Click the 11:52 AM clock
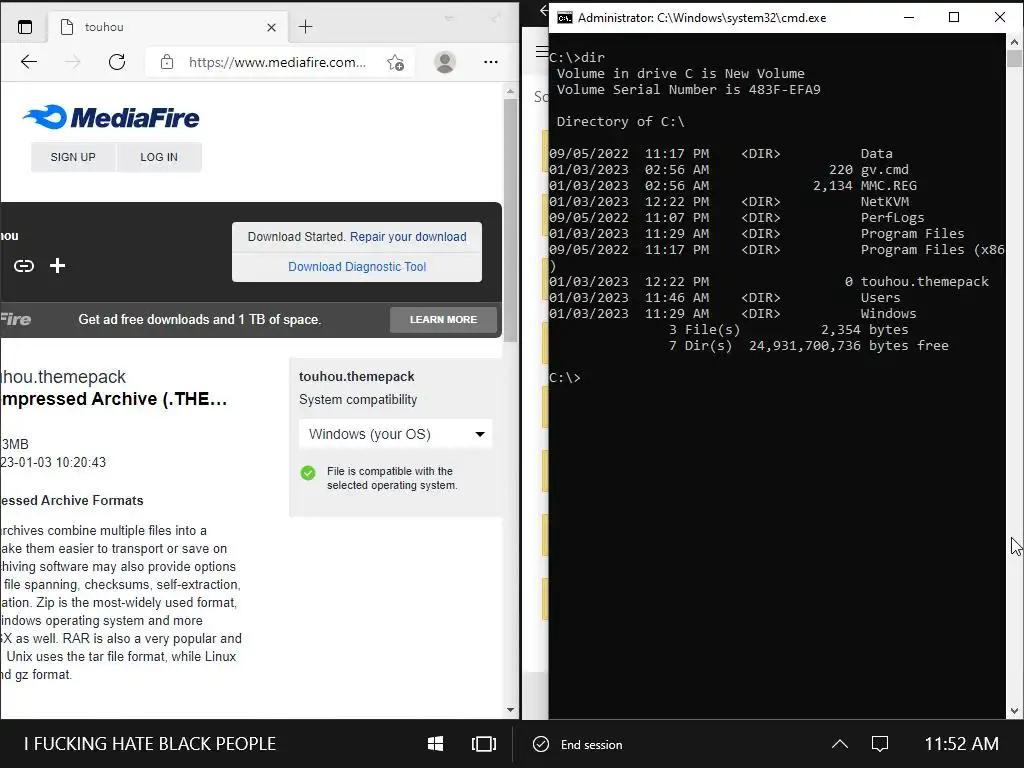Screen dimensions: 1024x768 tap(961, 744)
